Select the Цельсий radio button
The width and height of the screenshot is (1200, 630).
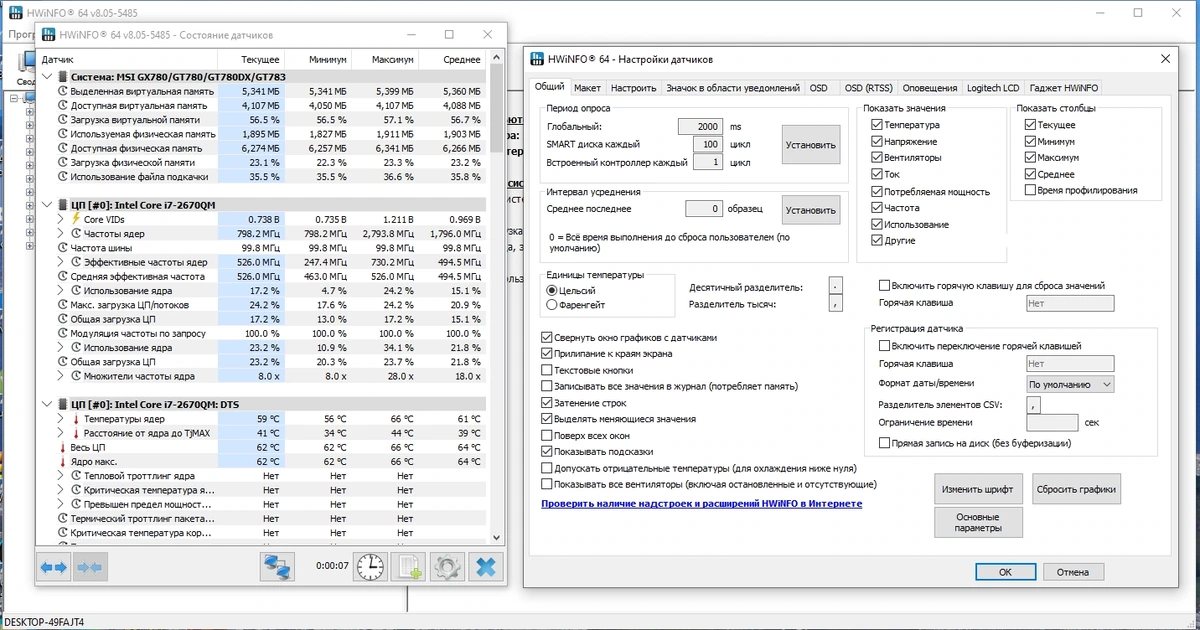552,290
